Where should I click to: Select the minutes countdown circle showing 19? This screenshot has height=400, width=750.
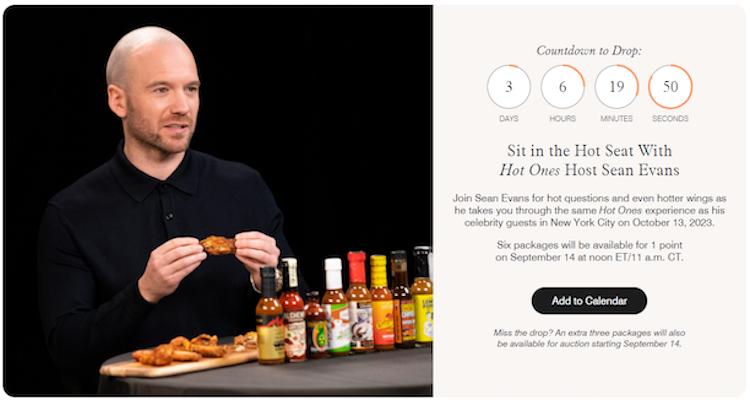coord(617,87)
